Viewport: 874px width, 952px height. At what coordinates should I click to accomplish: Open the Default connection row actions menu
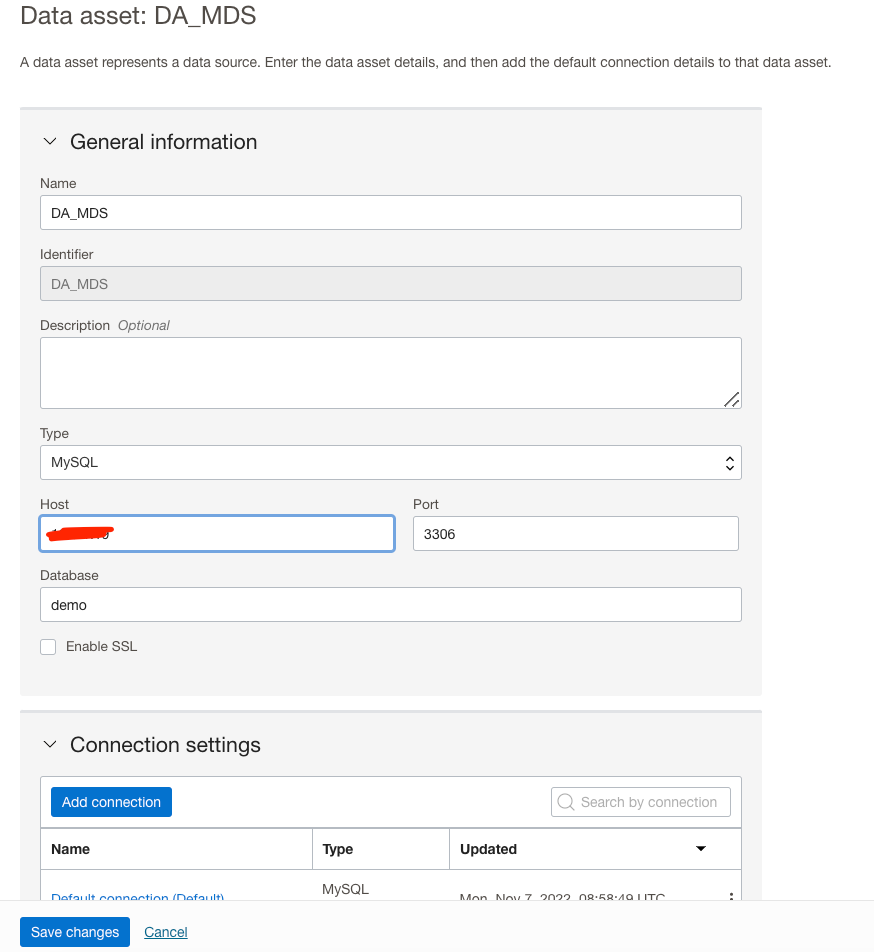731,896
